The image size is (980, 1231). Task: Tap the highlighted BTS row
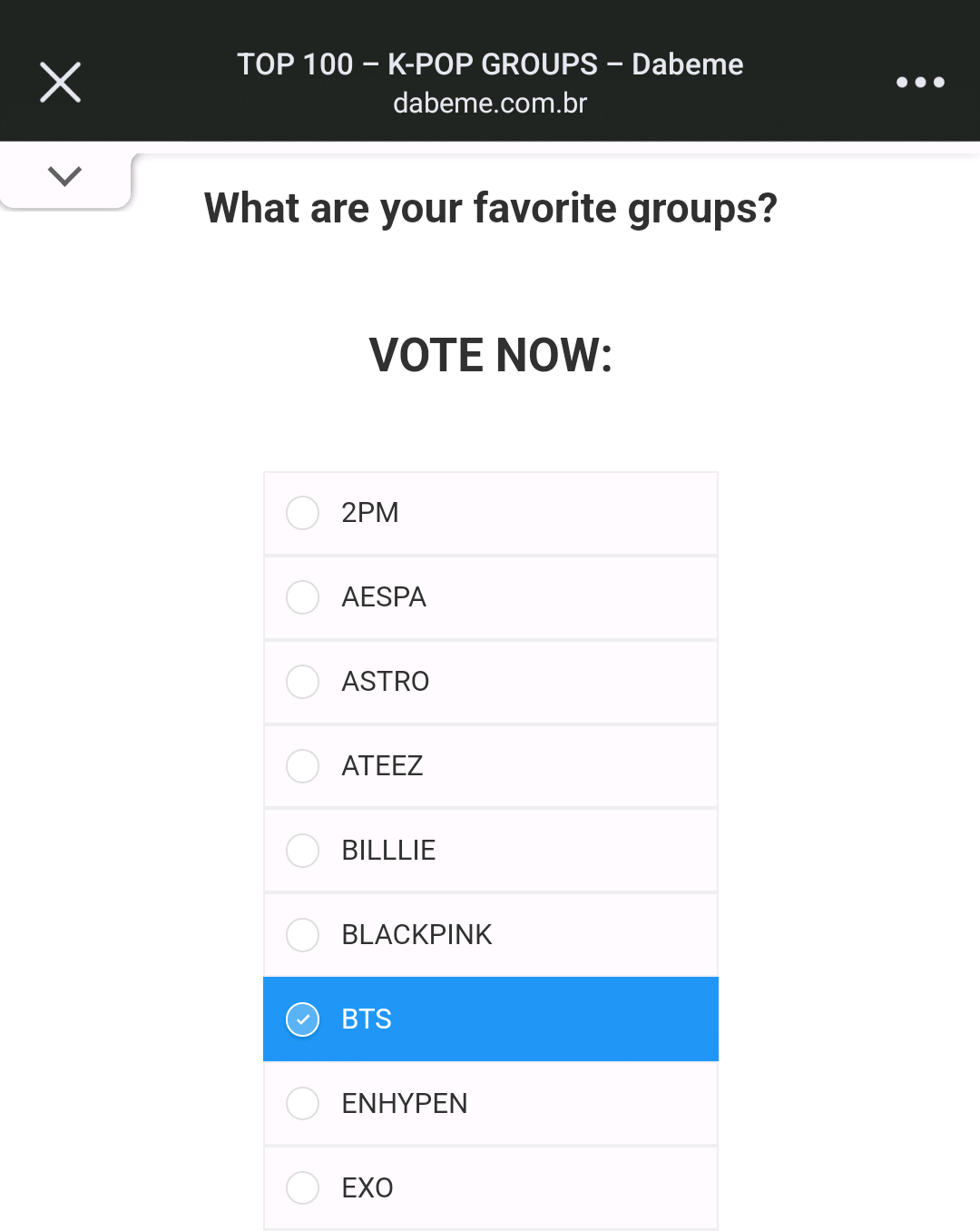coord(490,1019)
